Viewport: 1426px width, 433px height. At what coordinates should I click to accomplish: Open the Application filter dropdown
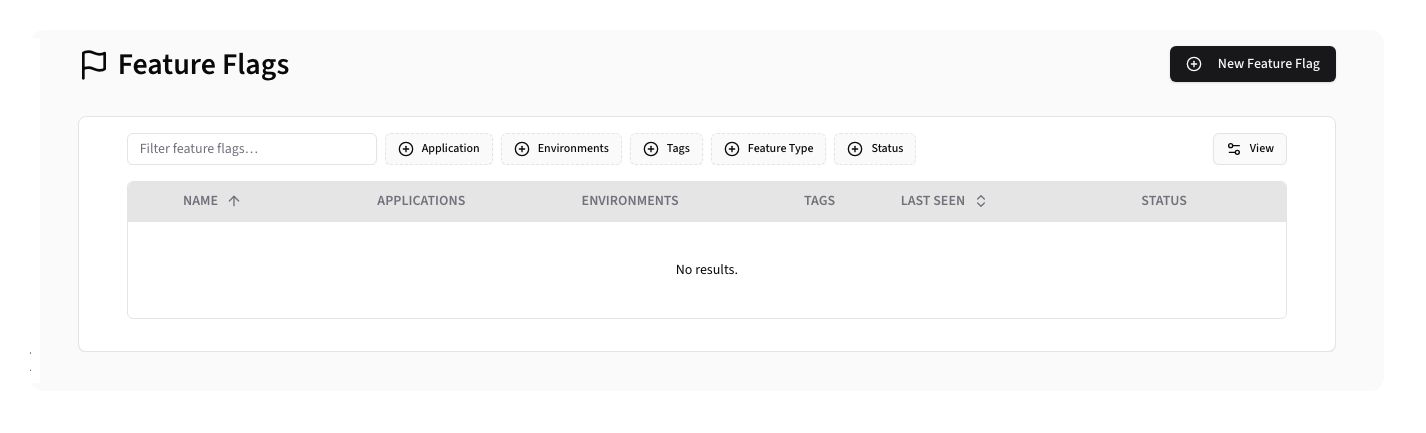pos(439,149)
